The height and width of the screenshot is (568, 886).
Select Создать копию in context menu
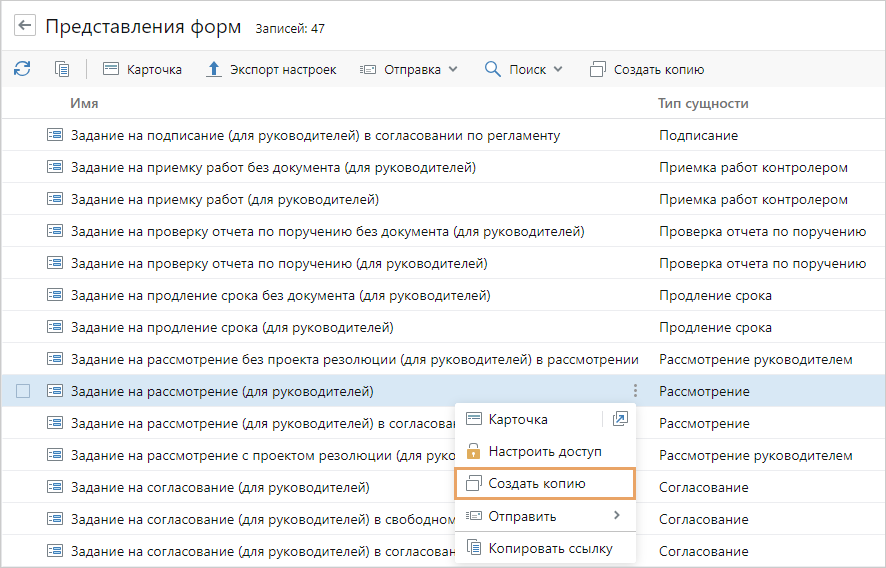click(x=536, y=483)
